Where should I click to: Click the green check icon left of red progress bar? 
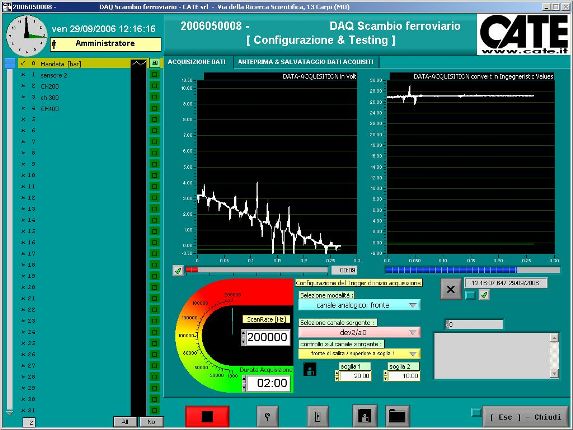pyautogui.click(x=178, y=271)
